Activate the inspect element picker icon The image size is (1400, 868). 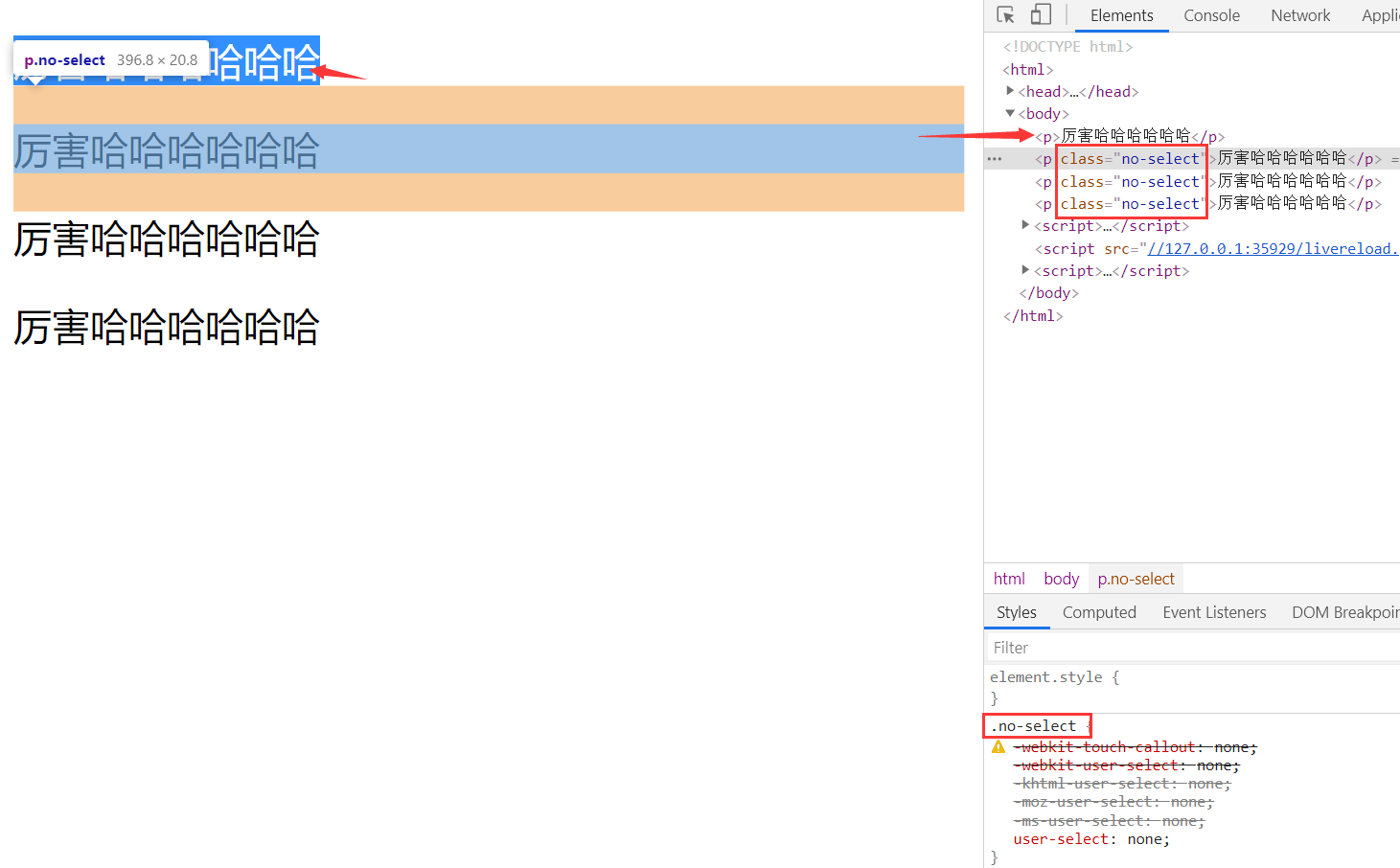(x=1005, y=15)
